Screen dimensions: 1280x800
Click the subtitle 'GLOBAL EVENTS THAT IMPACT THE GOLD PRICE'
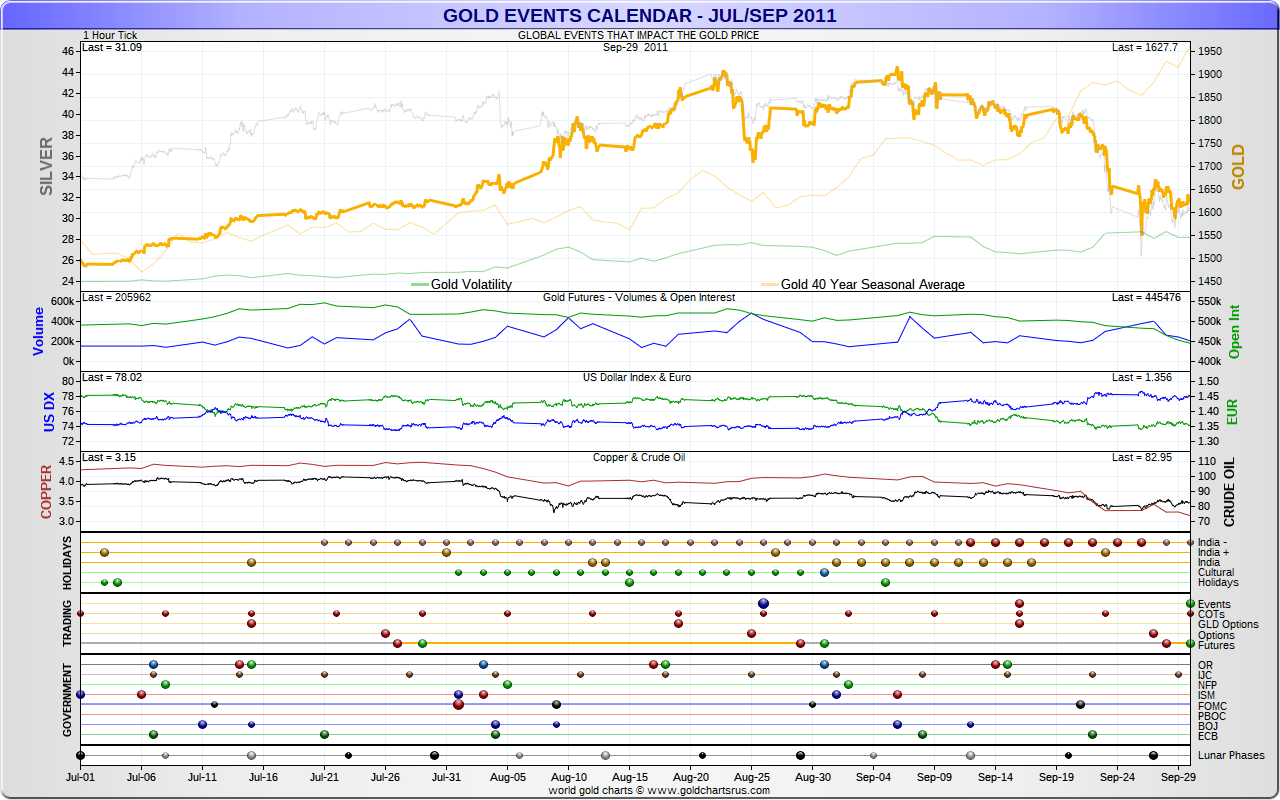638,35
